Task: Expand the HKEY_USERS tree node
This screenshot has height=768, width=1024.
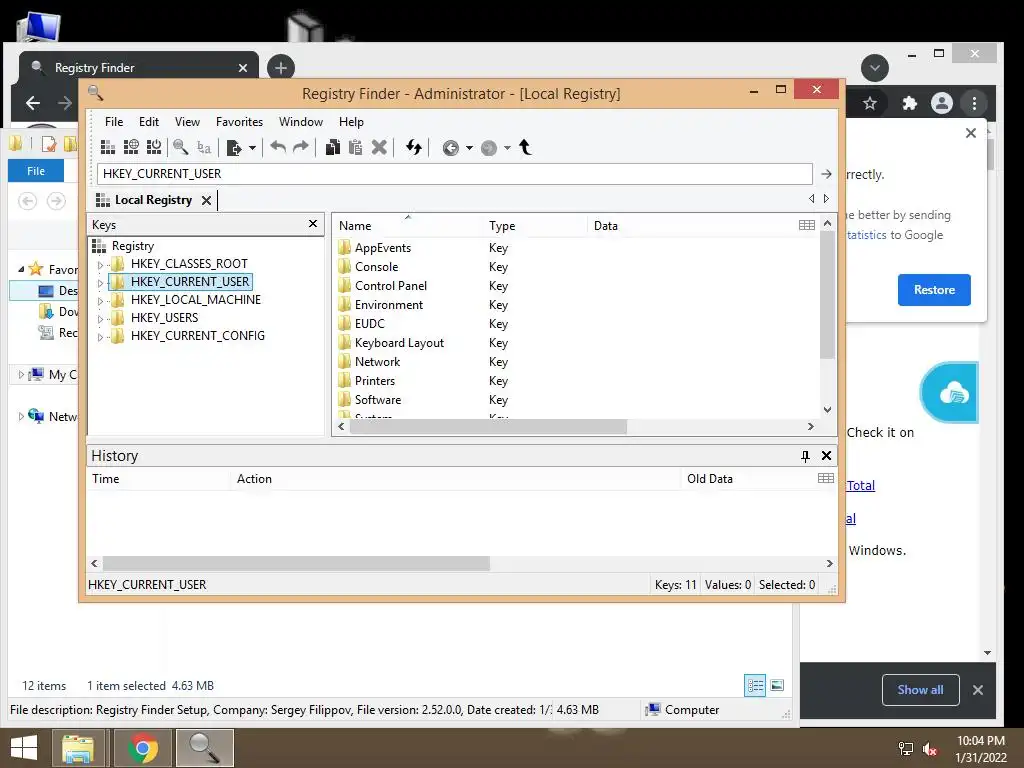Action: (x=100, y=319)
